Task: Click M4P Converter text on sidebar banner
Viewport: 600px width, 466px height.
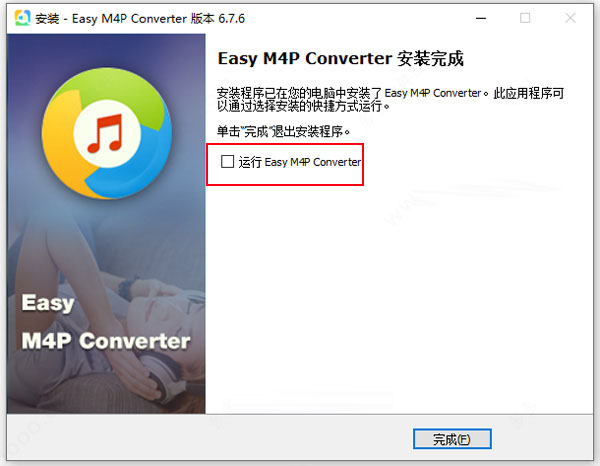Action: (106, 341)
